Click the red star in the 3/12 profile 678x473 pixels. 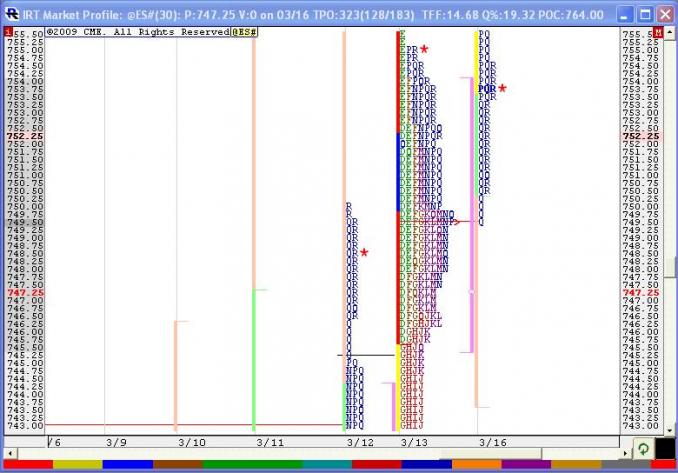[x=365, y=253]
